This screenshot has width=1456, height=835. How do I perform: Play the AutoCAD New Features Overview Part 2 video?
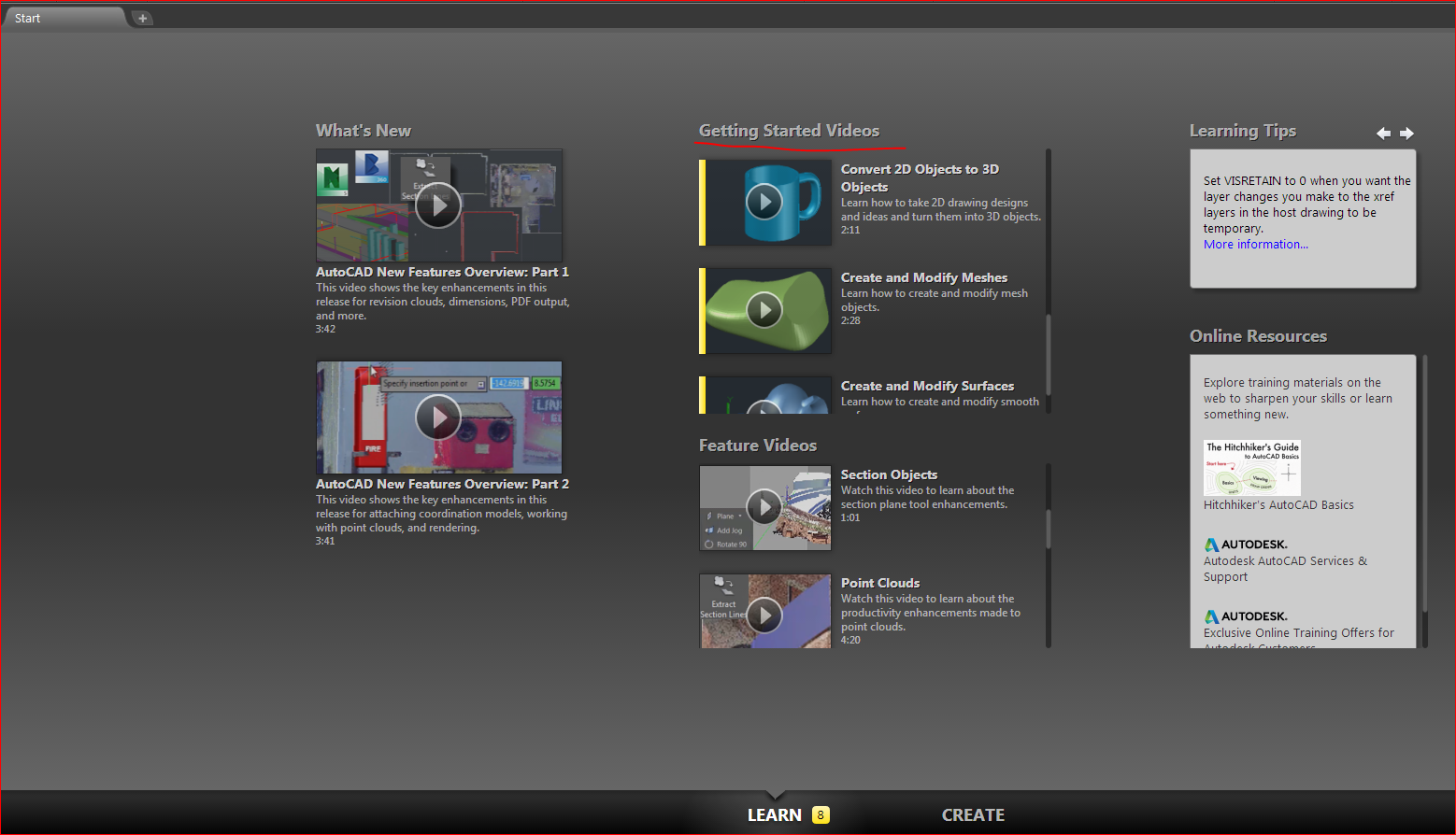[438, 417]
